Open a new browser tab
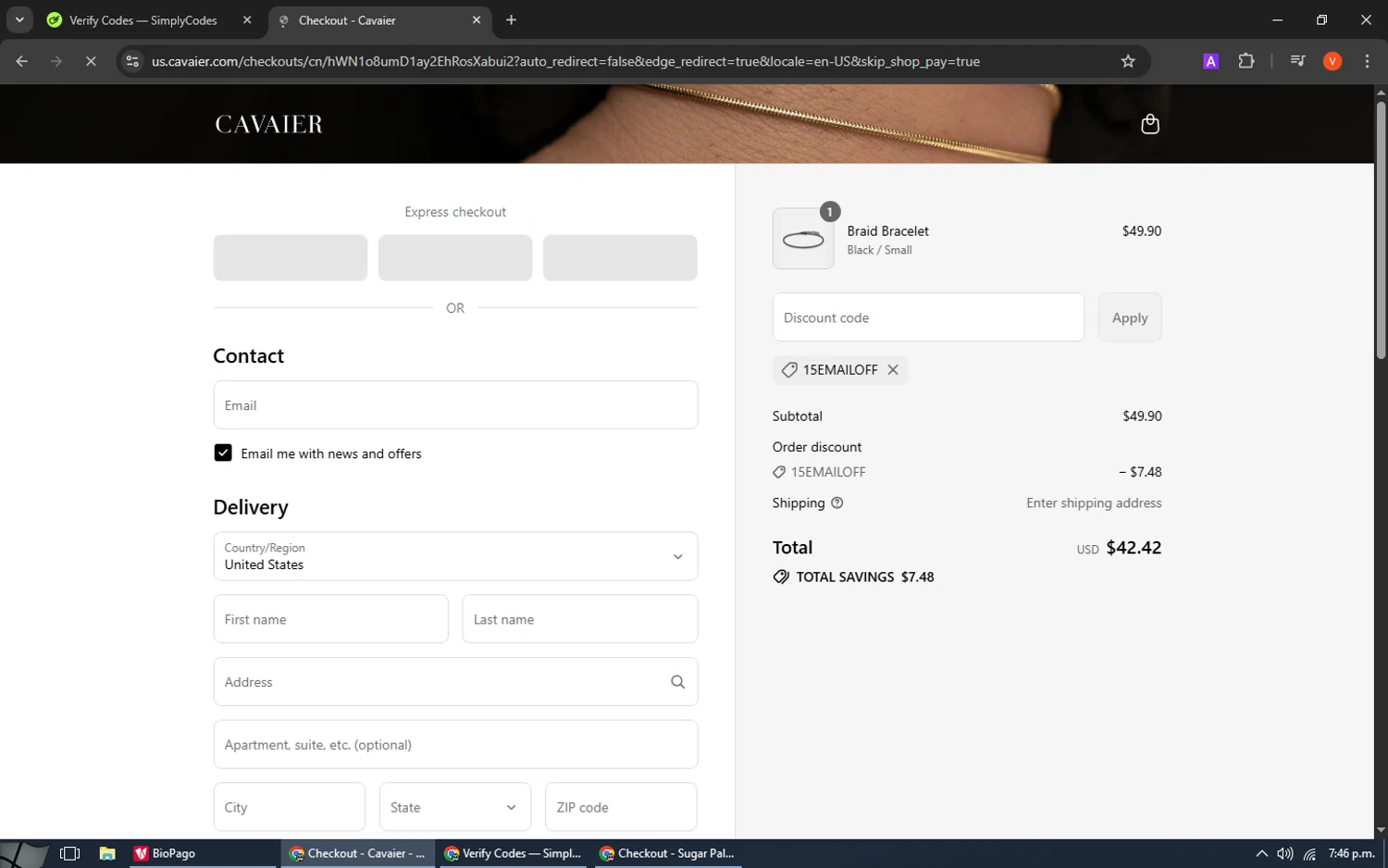This screenshot has width=1388, height=868. coord(511,19)
